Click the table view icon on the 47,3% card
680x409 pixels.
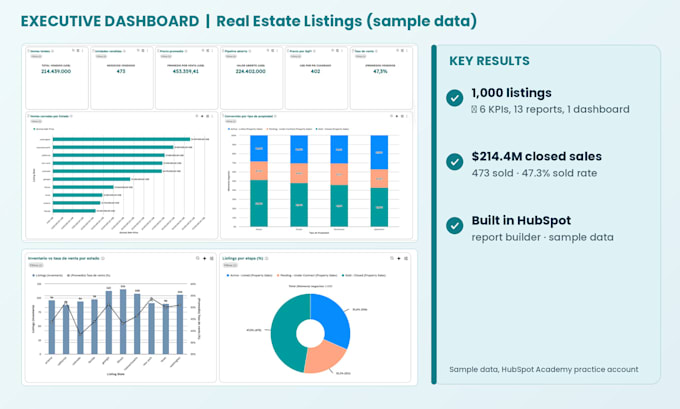tap(402, 51)
